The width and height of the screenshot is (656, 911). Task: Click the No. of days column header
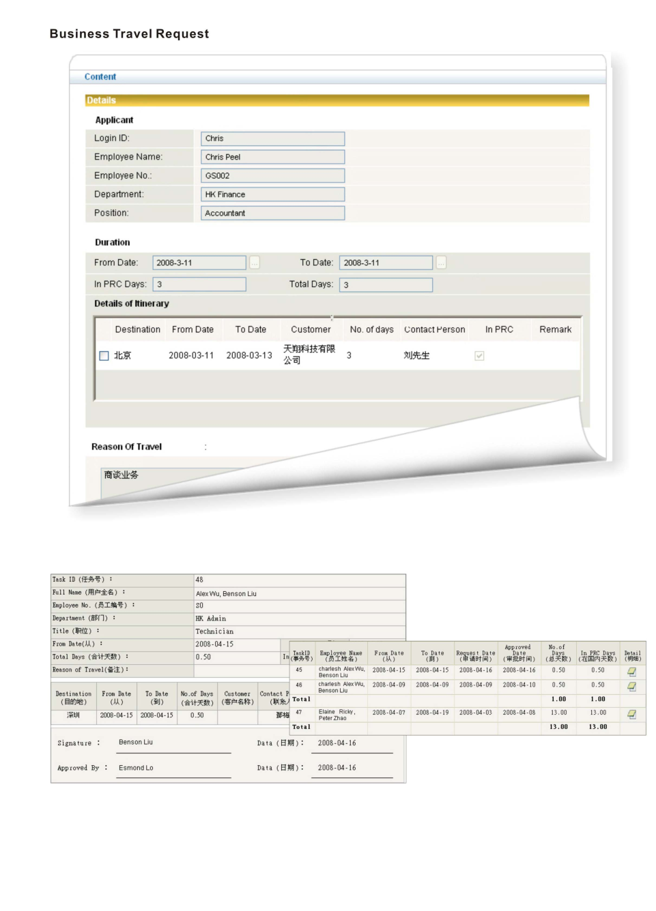tap(372, 329)
